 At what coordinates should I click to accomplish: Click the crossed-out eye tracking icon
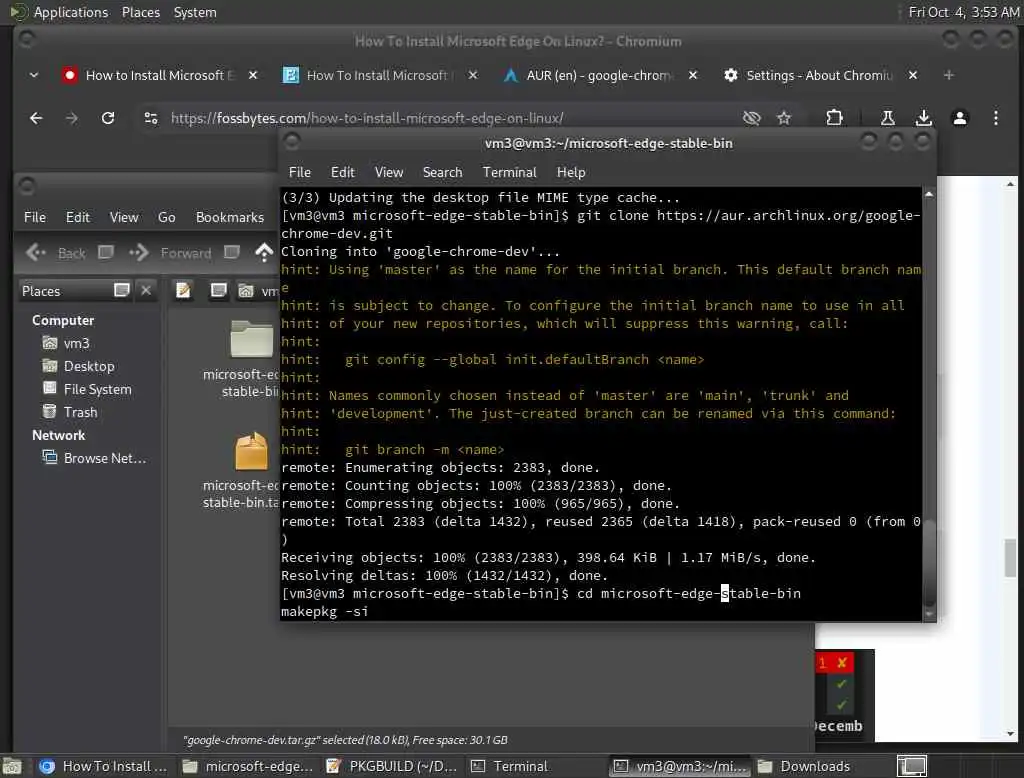coord(752,118)
